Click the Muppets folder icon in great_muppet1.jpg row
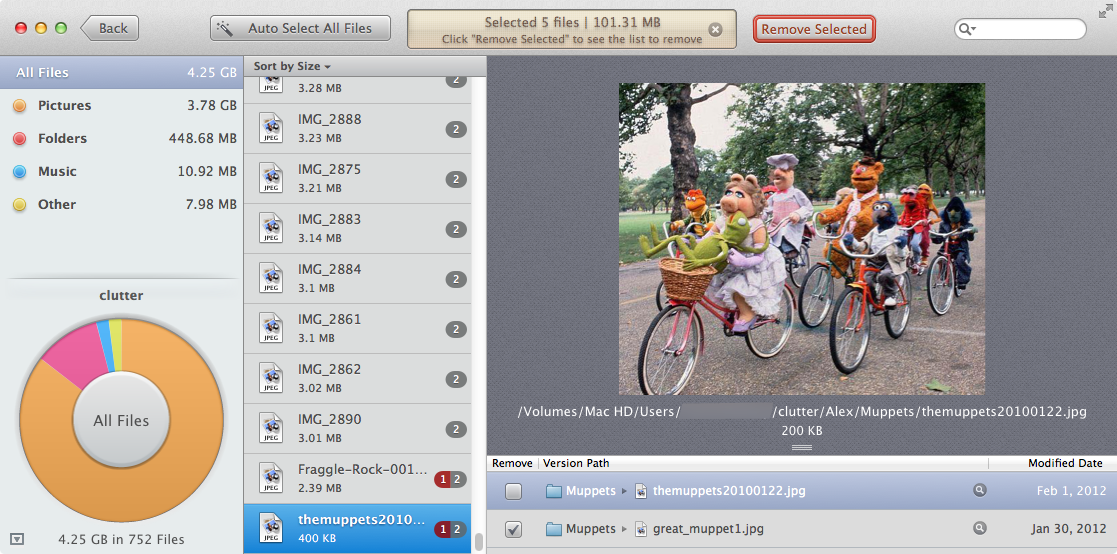 click(554, 528)
